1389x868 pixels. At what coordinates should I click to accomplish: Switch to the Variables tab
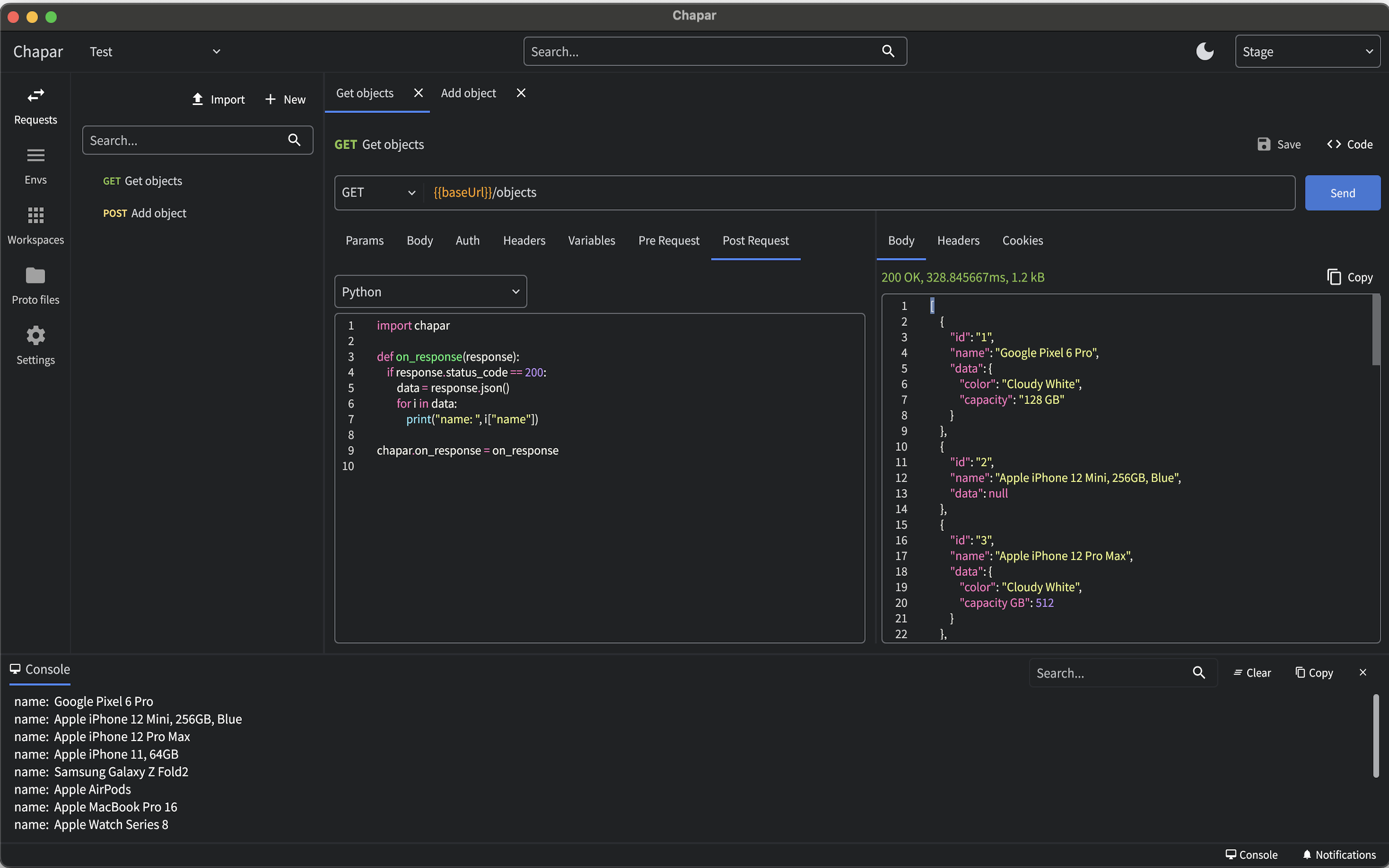point(591,241)
